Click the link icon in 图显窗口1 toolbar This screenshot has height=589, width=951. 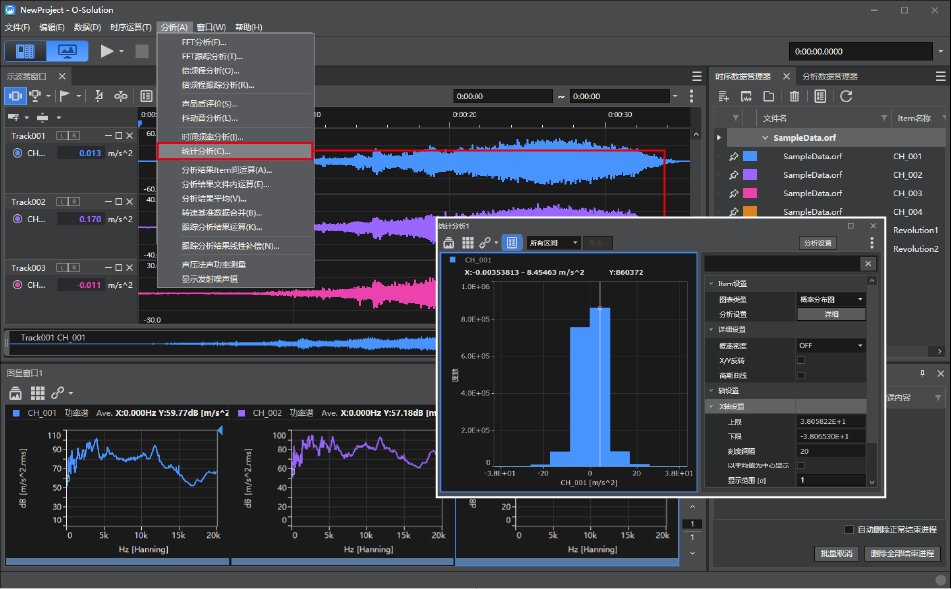click(58, 393)
